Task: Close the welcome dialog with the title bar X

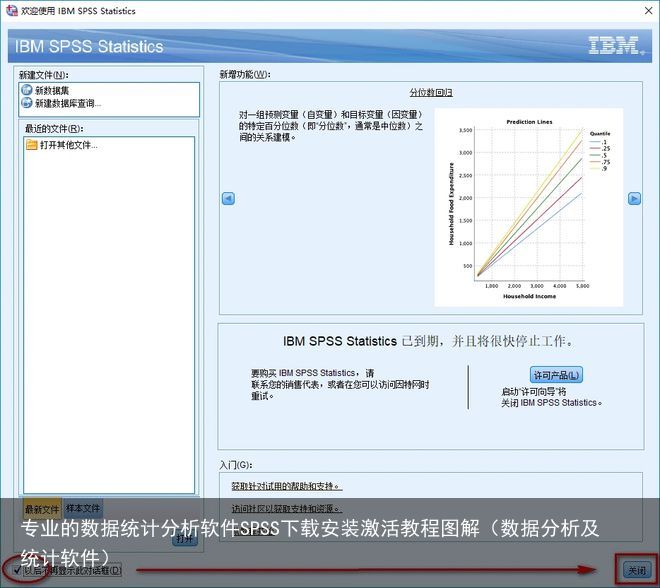Action: click(x=648, y=11)
